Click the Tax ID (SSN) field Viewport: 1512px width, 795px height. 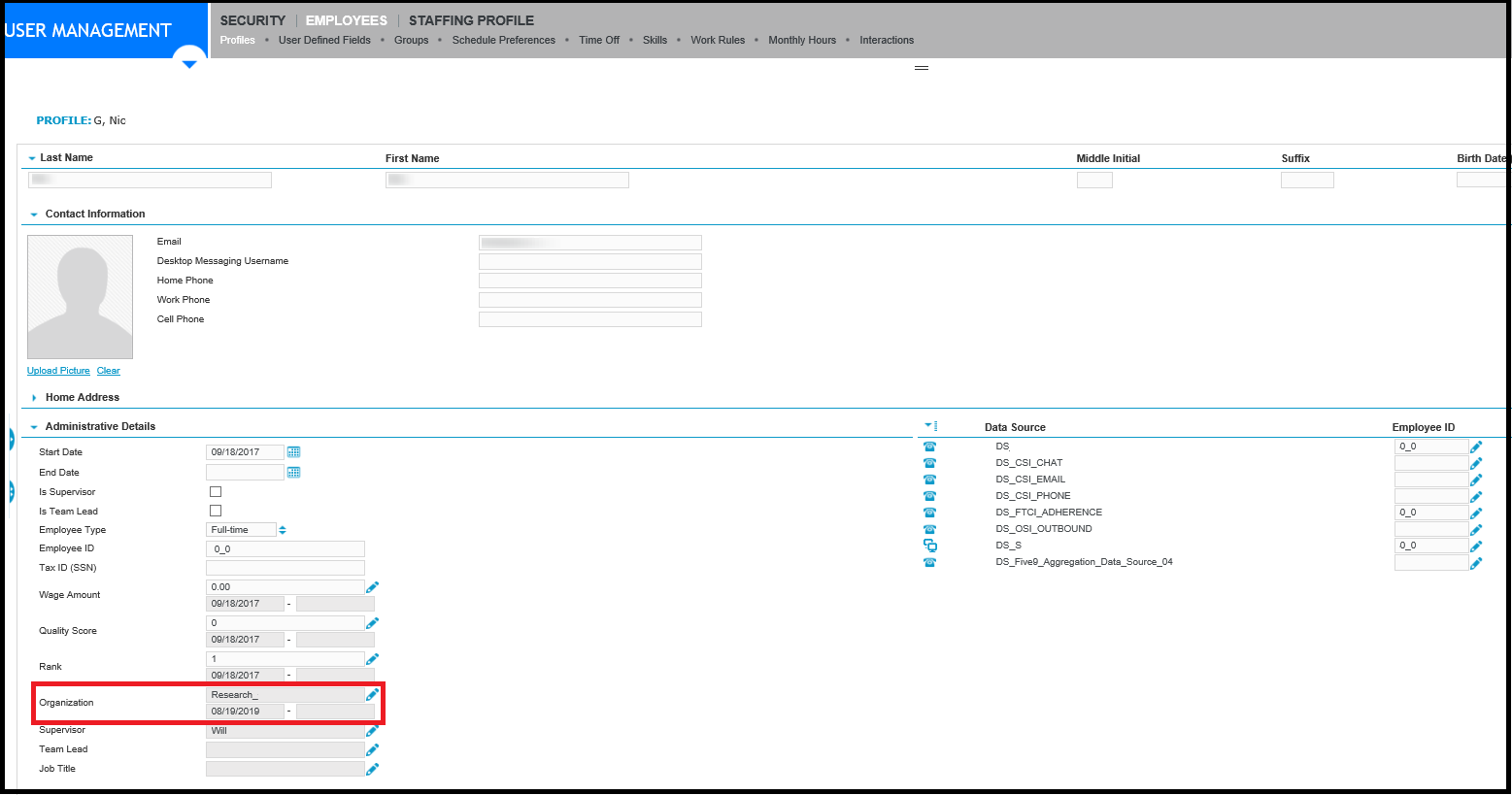point(286,568)
